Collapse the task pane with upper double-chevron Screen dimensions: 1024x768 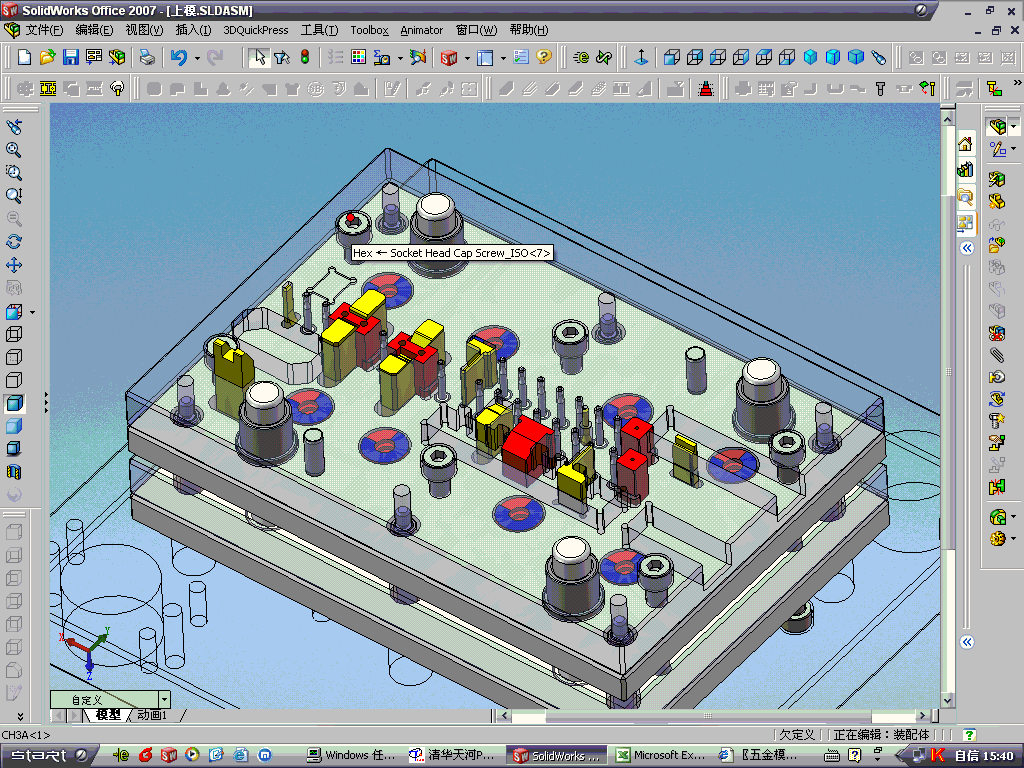tap(967, 248)
